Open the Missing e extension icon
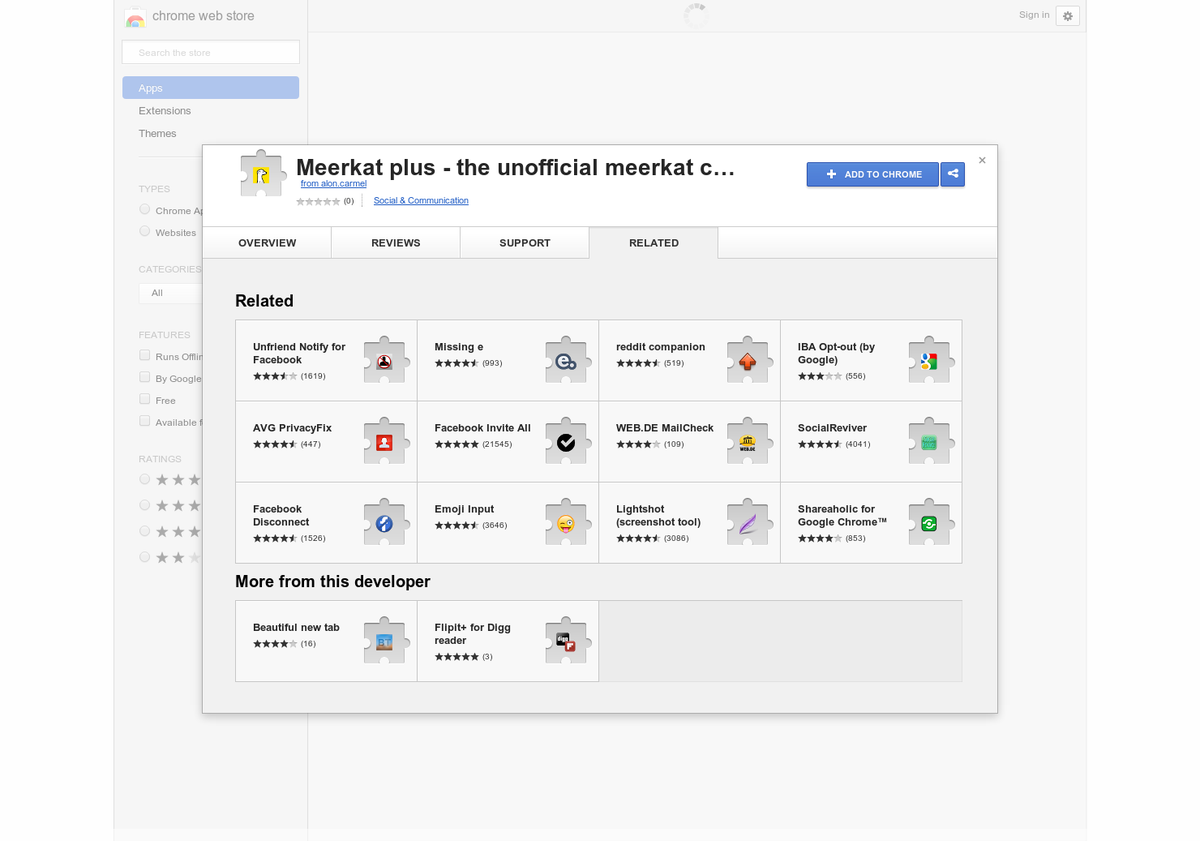This screenshot has height=841, width=1200. click(x=566, y=361)
